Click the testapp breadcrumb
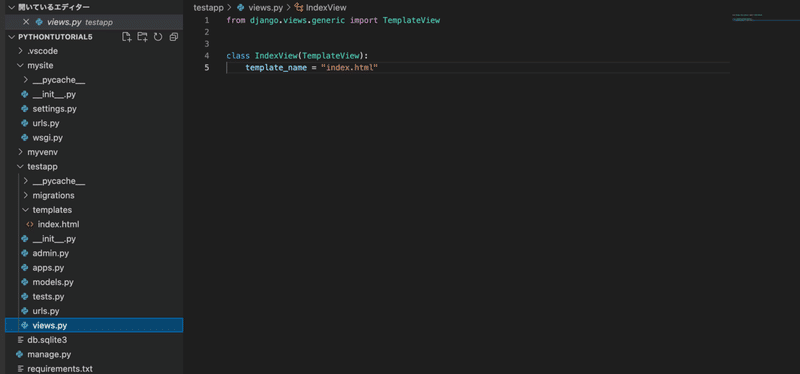 pos(208,8)
